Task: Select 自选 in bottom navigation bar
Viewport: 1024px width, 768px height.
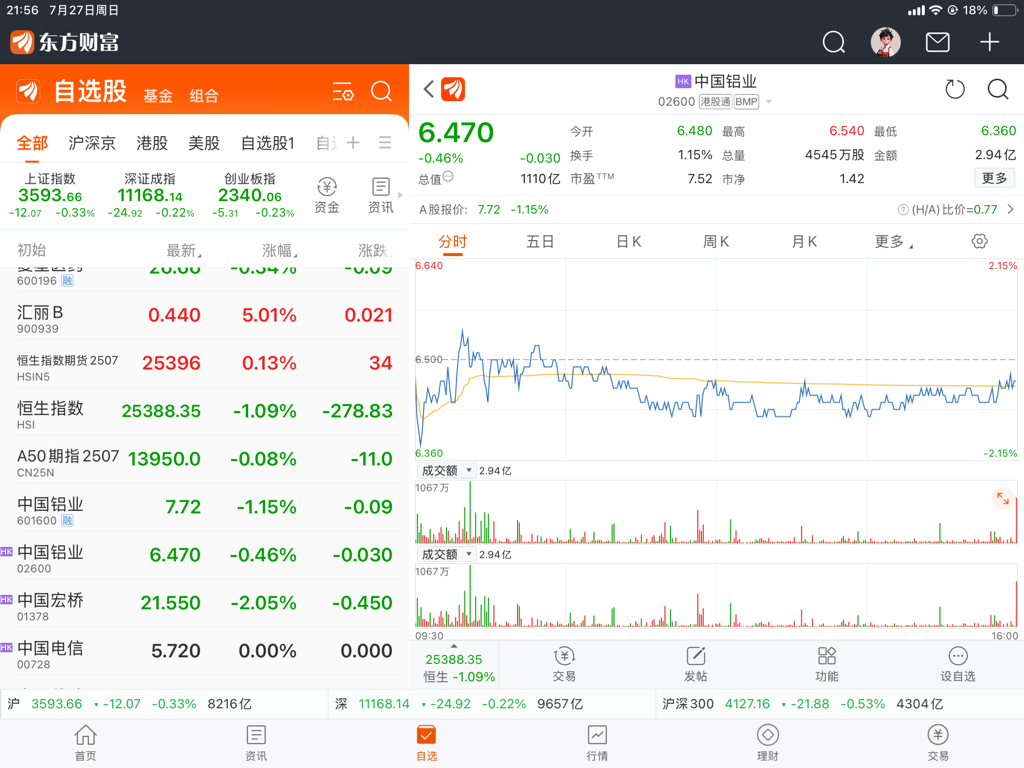Action: click(x=426, y=743)
